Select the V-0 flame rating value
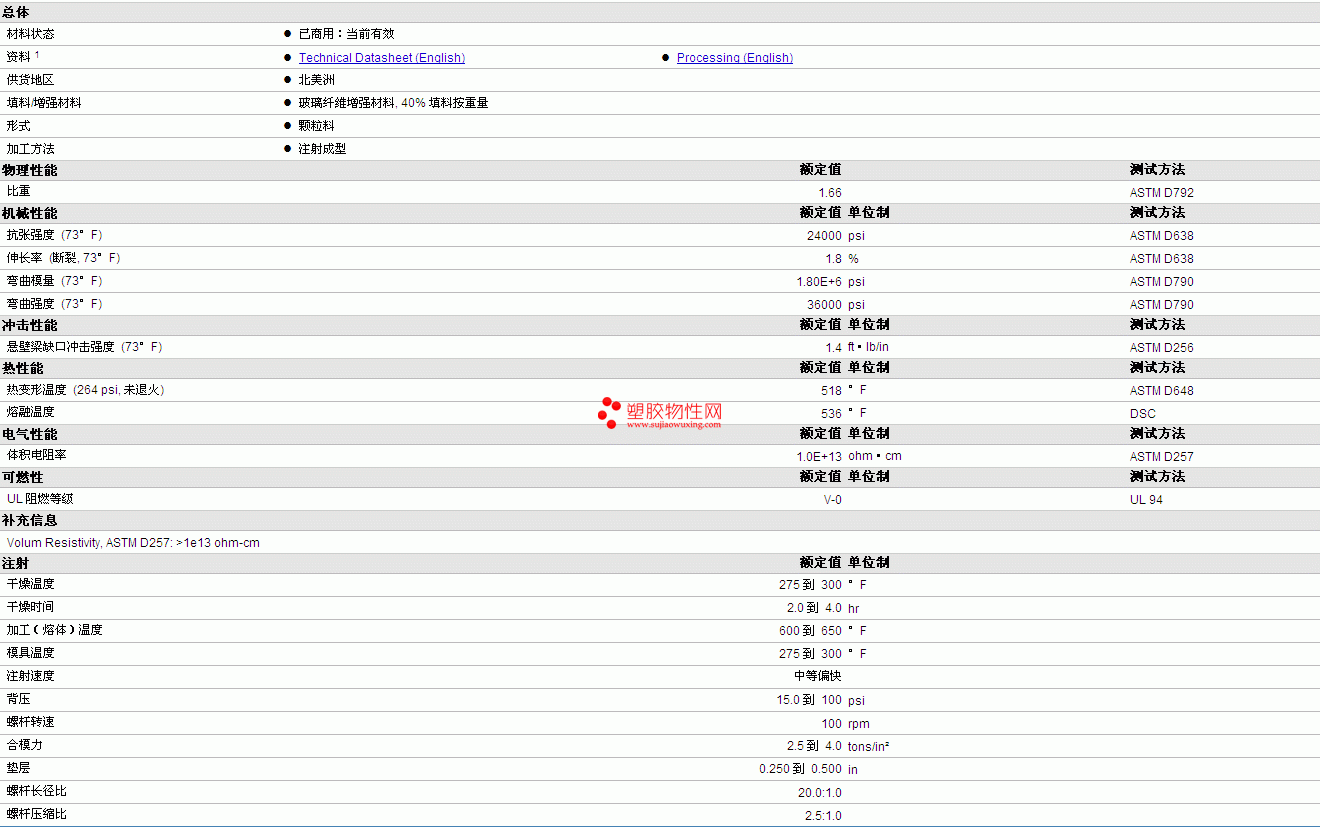Screen dimensions: 1320x827 click(x=832, y=499)
